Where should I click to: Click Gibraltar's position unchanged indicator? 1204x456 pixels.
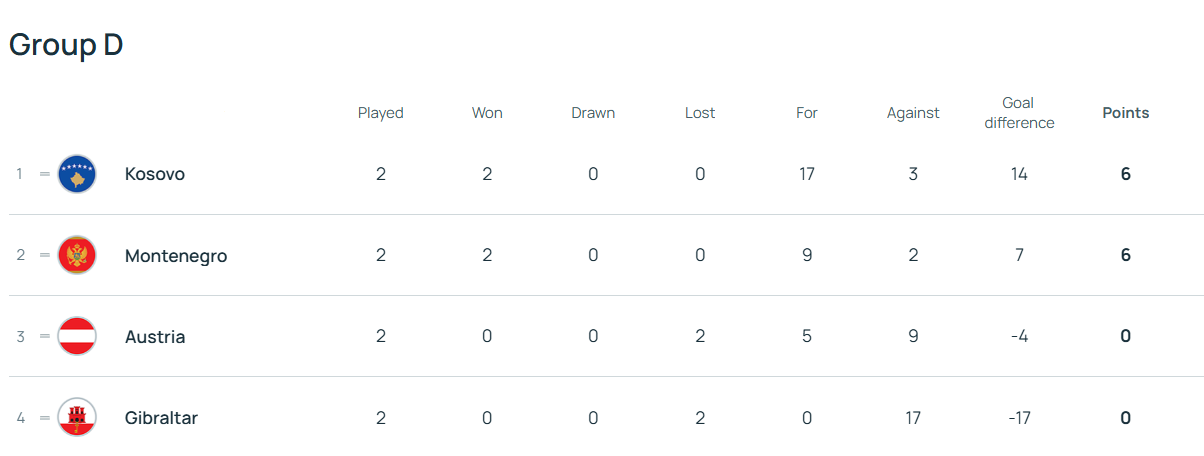pos(44,418)
